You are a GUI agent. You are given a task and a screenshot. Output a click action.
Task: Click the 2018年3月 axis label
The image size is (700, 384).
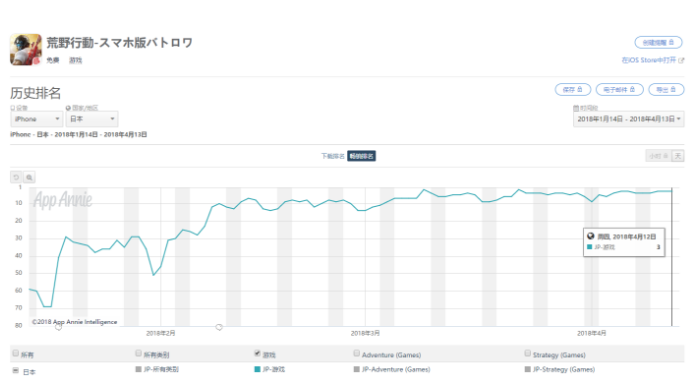click(x=365, y=333)
